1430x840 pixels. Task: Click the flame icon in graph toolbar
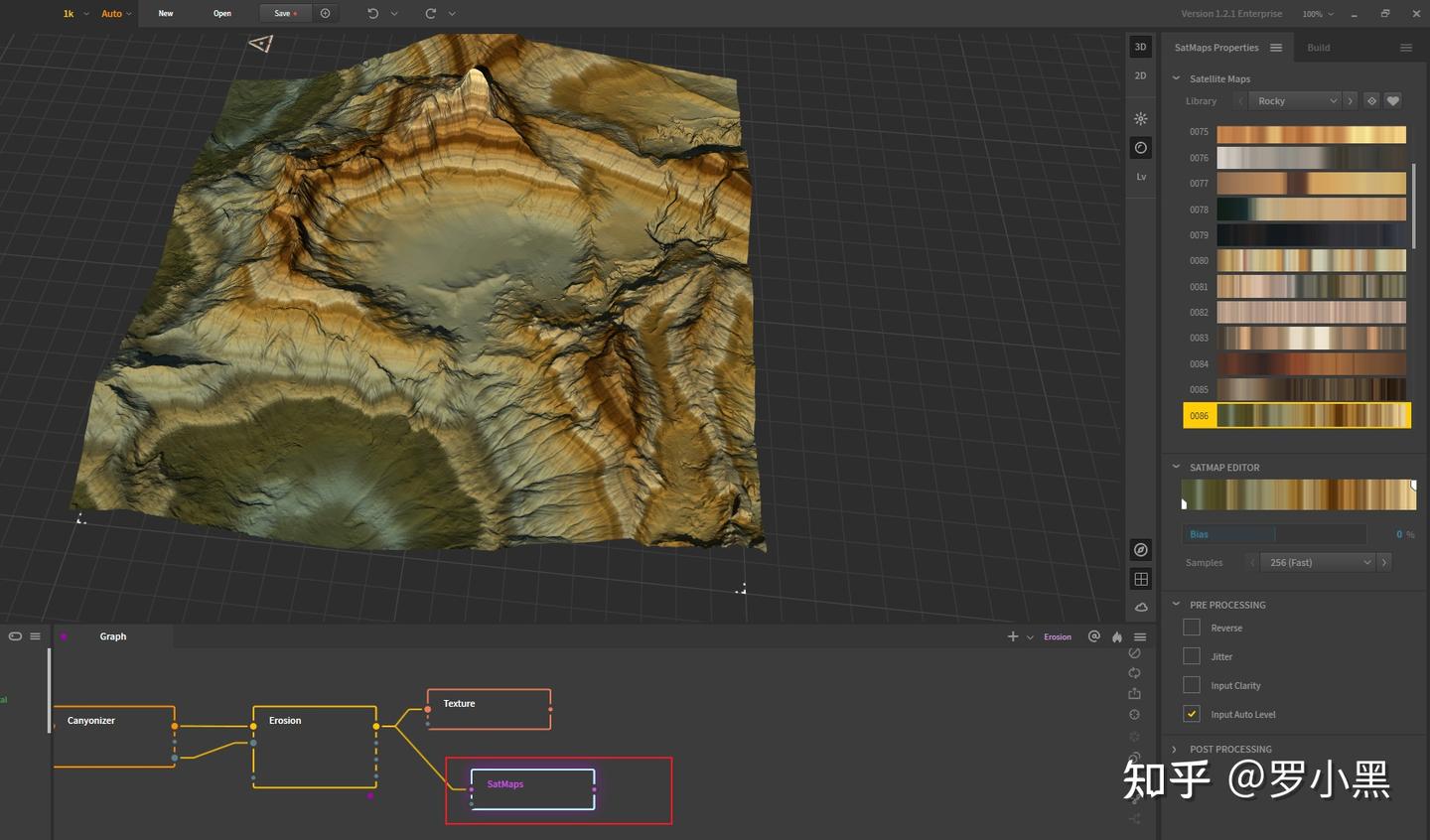click(x=1117, y=636)
